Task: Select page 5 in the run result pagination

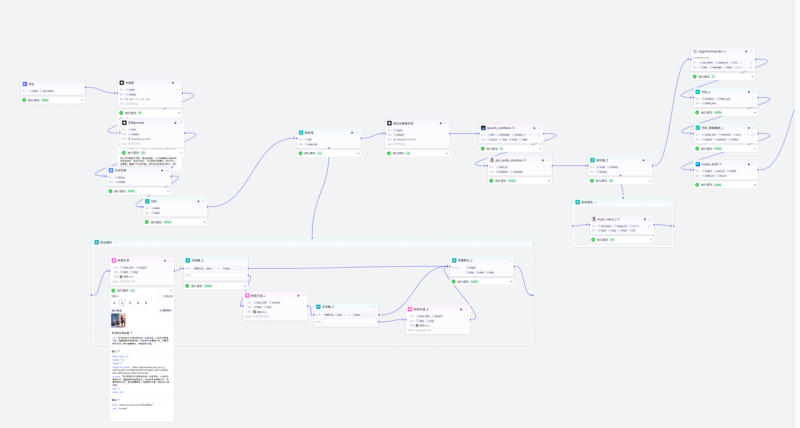Action: 146,303
